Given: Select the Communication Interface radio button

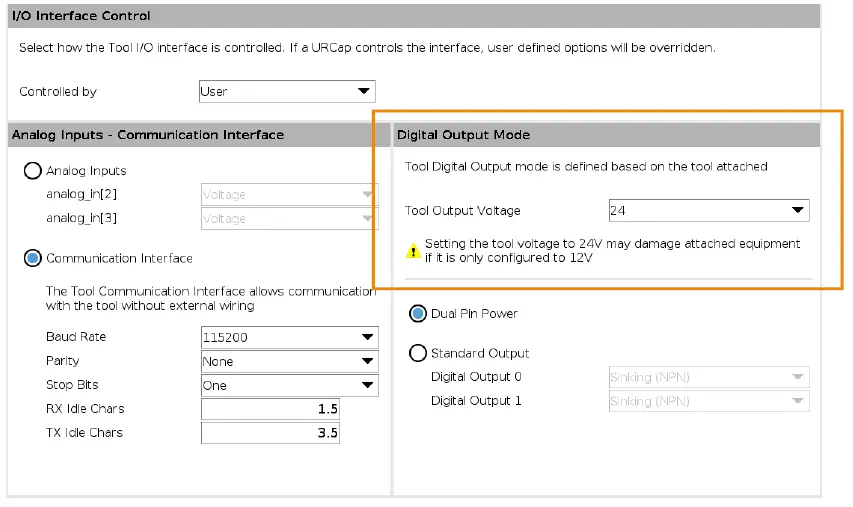Looking at the screenshot, I should (33, 258).
